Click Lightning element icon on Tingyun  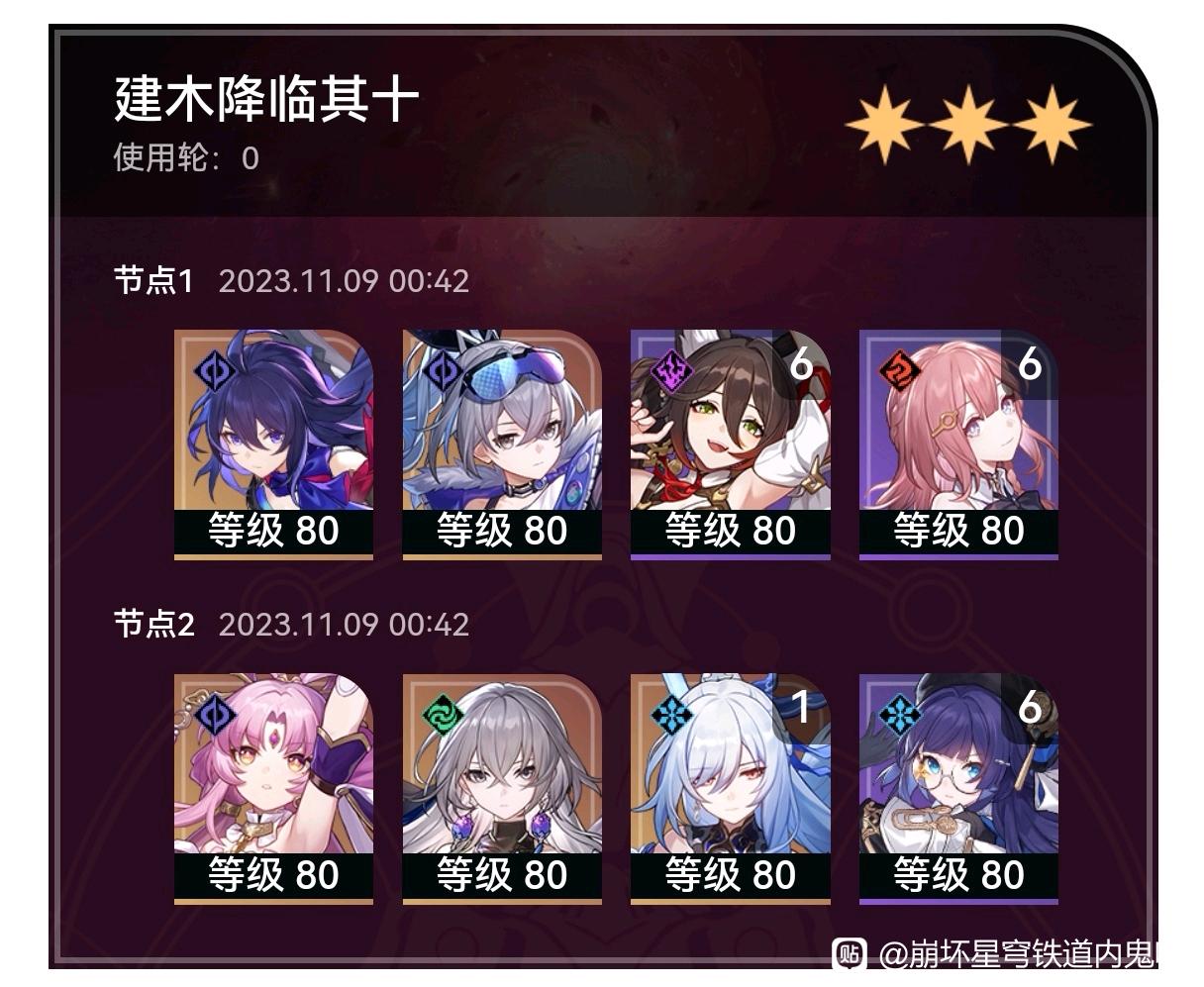tap(672, 372)
